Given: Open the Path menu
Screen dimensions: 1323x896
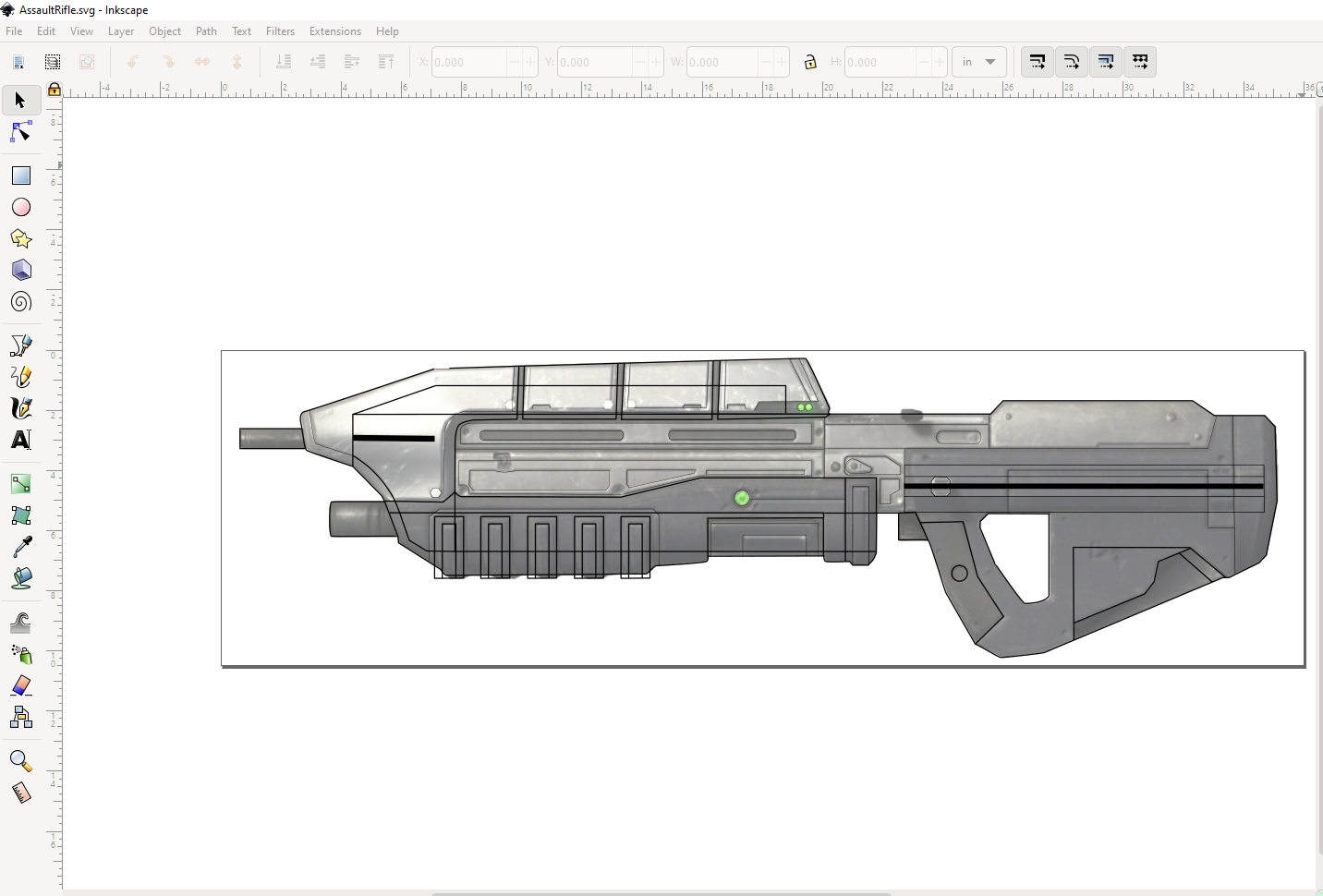Looking at the screenshot, I should coord(206,31).
